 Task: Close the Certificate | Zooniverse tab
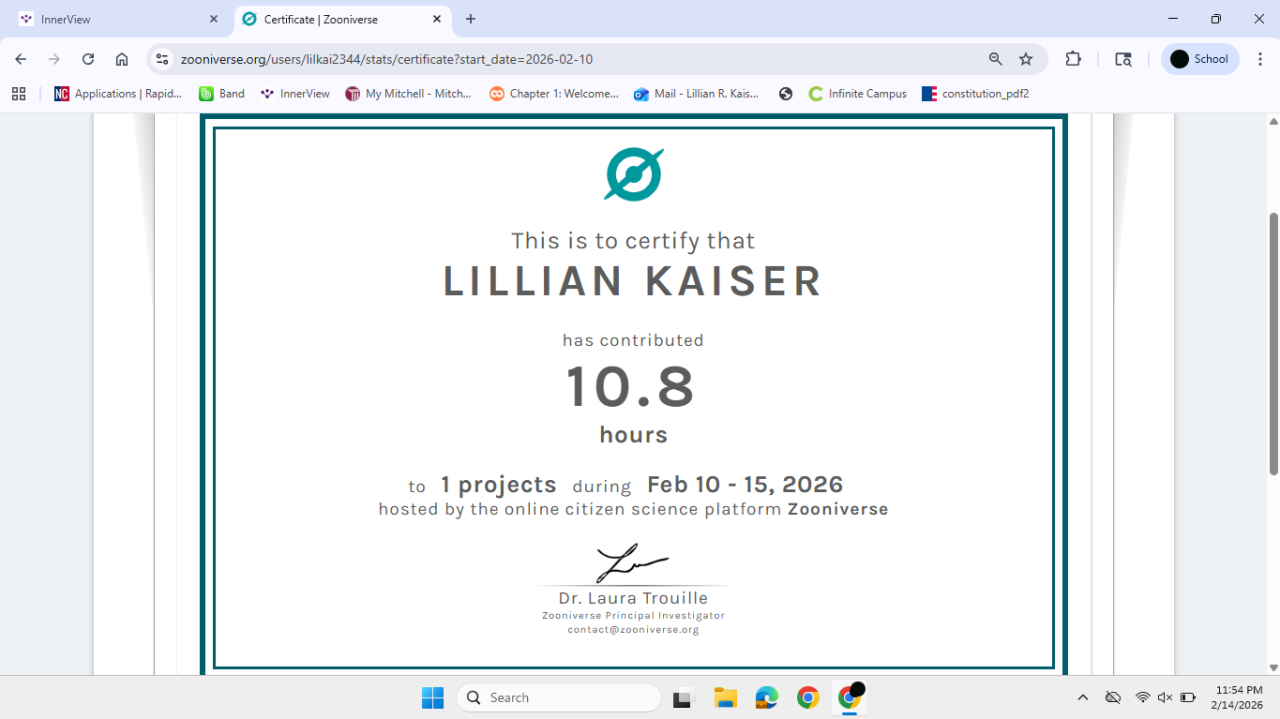click(x=437, y=19)
